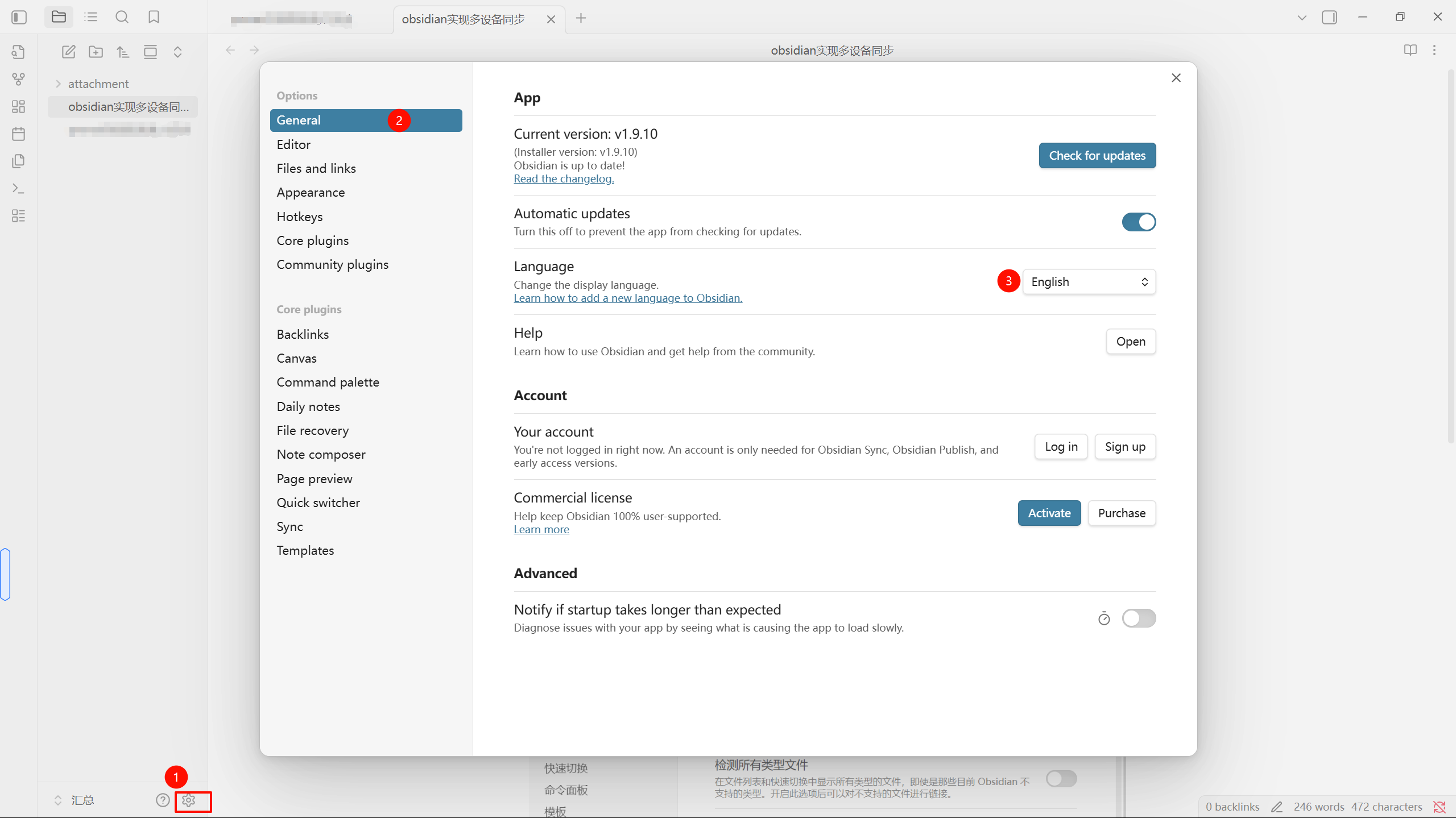1456x818 pixels.
Task: Open Files and links settings
Action: tap(366, 168)
